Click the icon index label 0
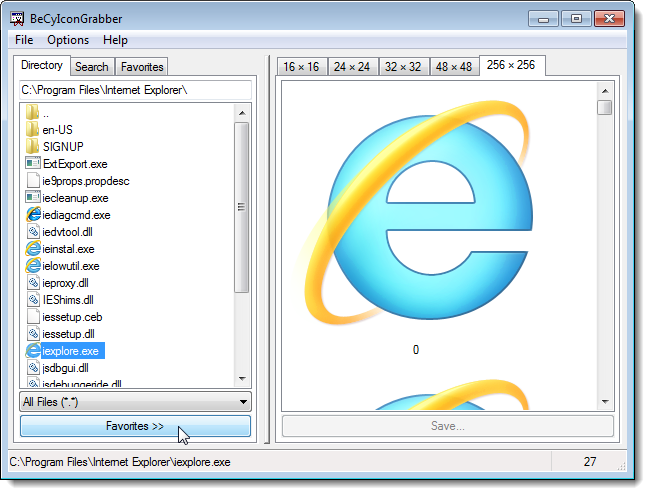This screenshot has width=650, height=495. click(416, 350)
